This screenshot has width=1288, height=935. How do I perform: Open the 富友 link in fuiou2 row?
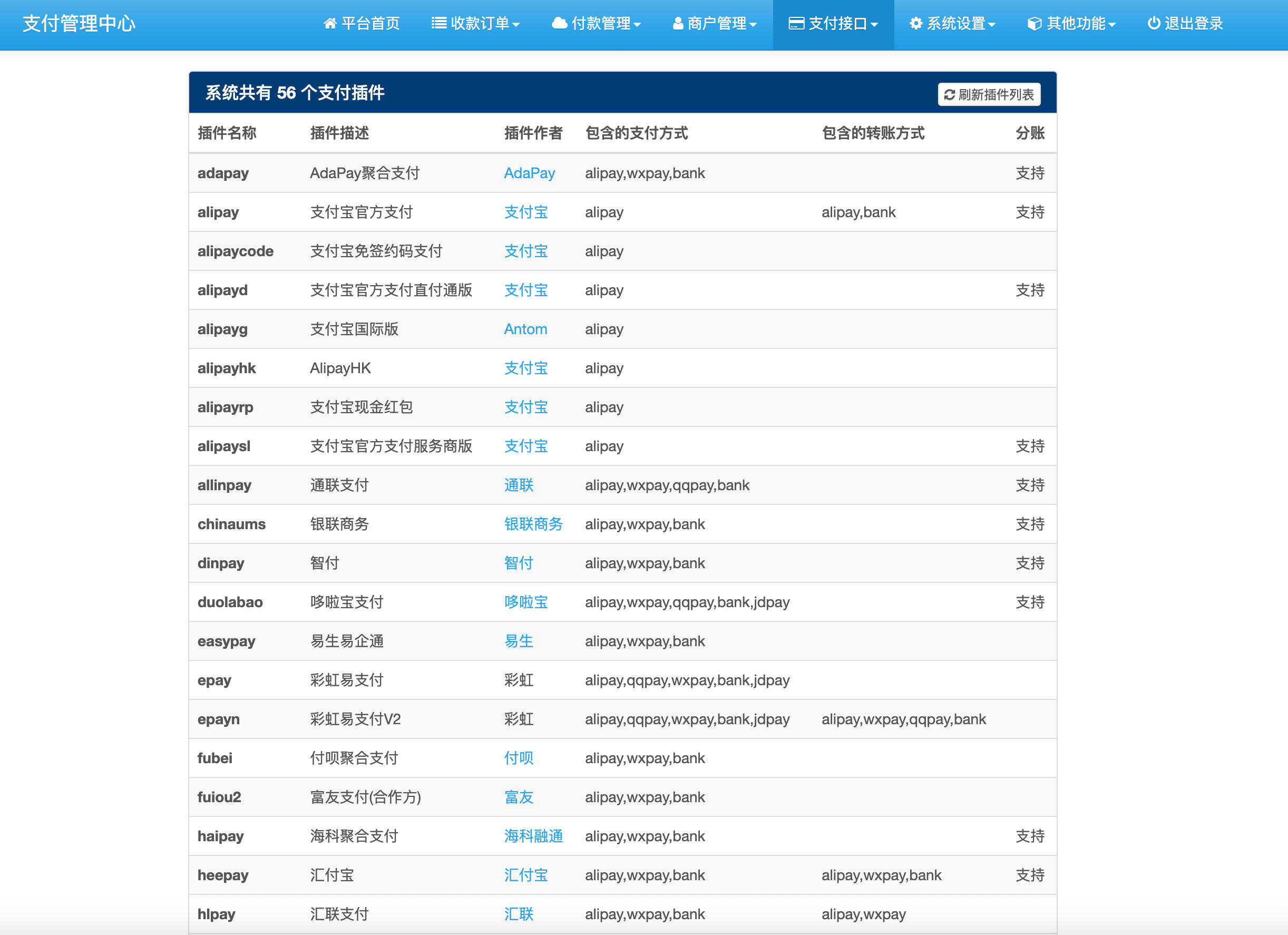tap(519, 797)
